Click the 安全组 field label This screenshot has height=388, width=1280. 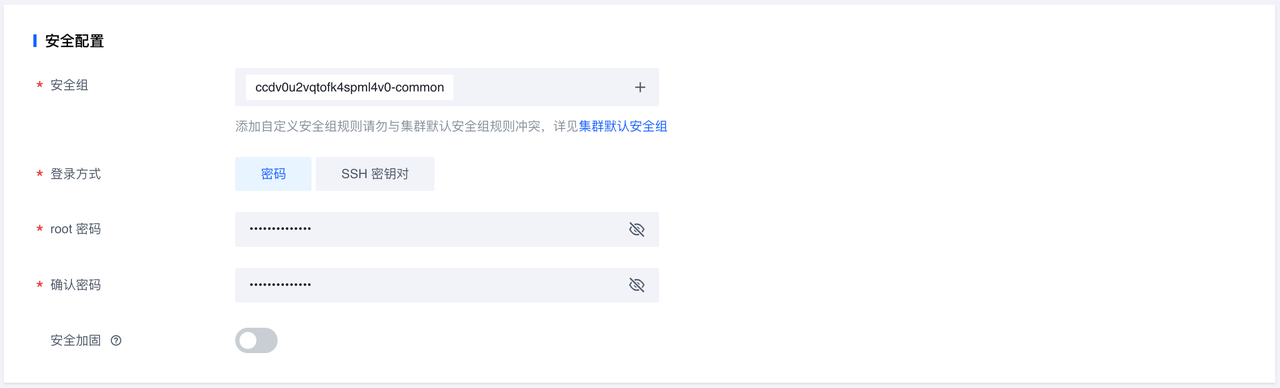[x=69, y=86]
